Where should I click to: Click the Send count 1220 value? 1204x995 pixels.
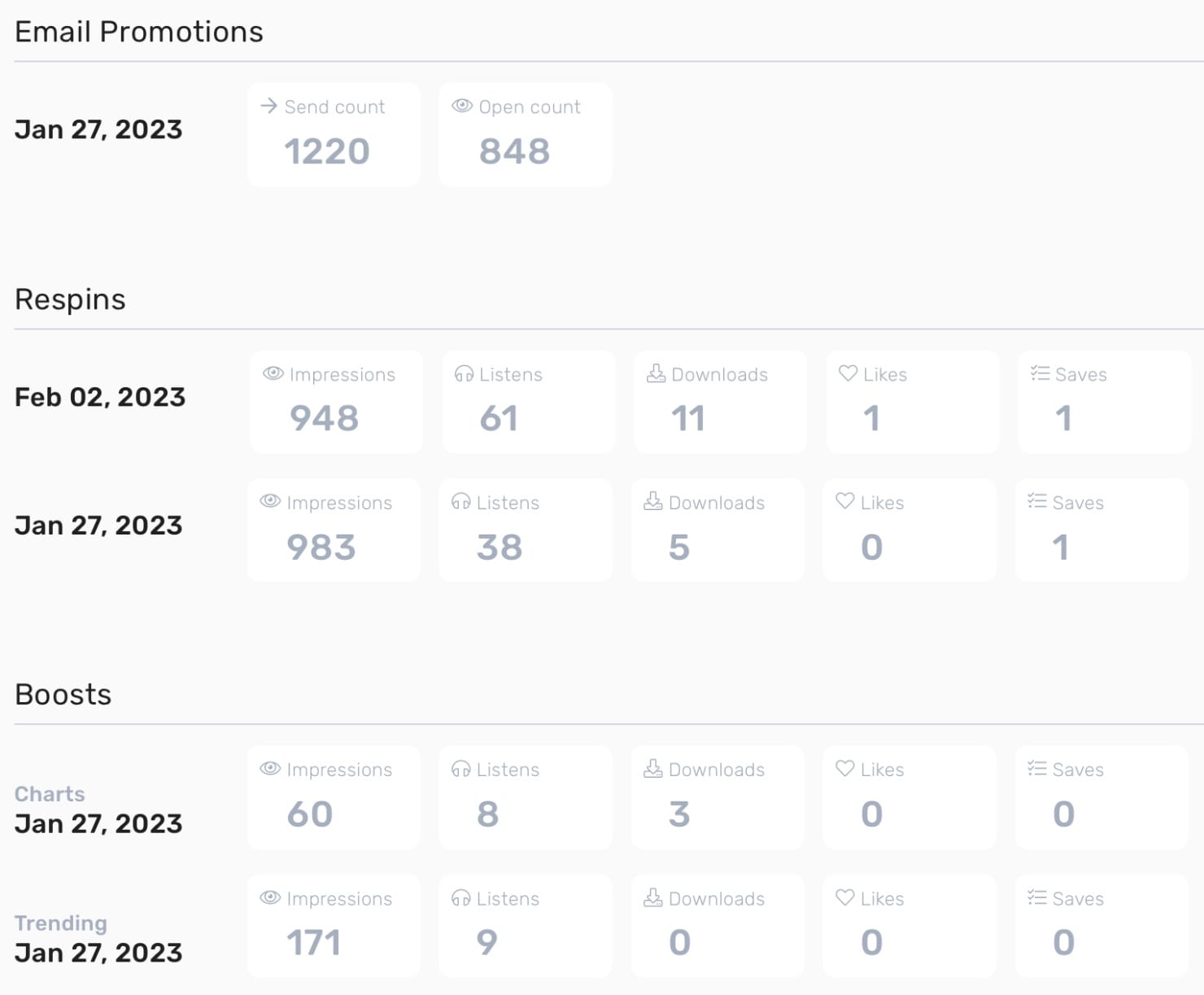326,151
